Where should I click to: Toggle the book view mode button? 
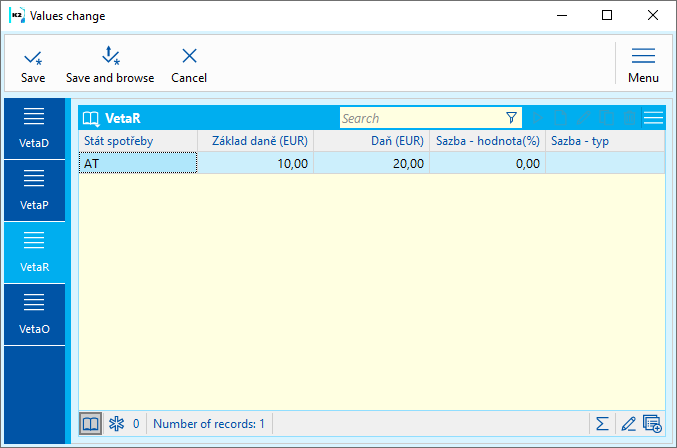click(x=91, y=424)
